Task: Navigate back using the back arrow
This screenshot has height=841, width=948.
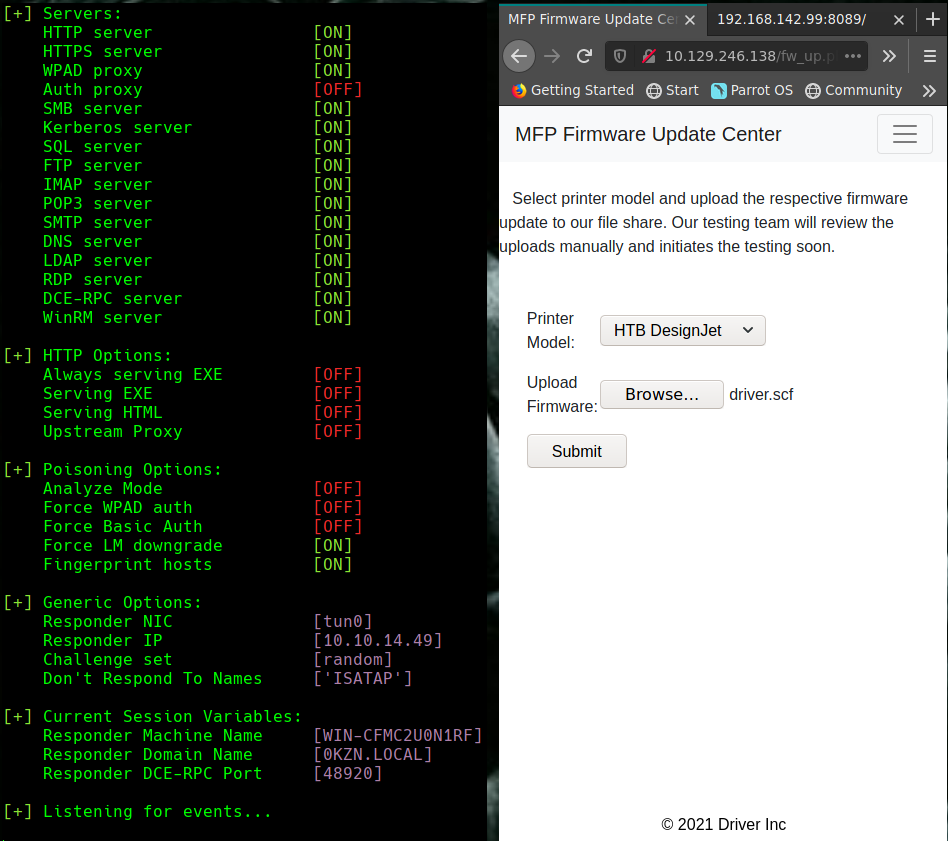Action: click(x=519, y=56)
